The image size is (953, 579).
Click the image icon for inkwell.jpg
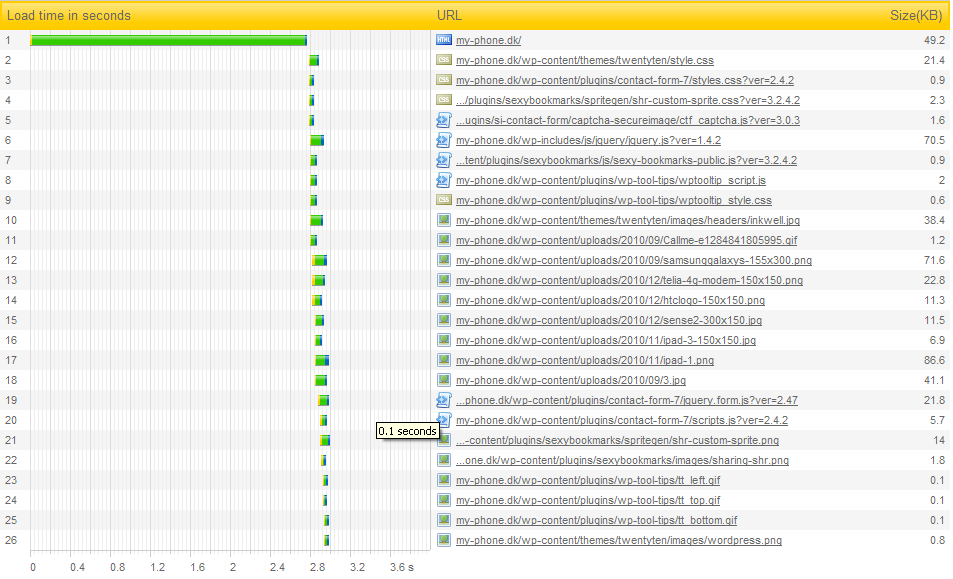tap(444, 220)
